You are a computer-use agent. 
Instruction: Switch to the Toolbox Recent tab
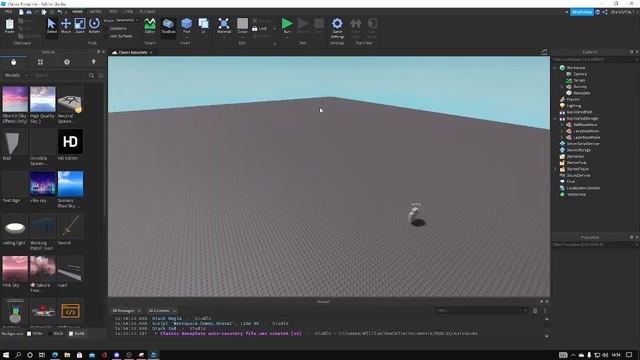click(67, 62)
